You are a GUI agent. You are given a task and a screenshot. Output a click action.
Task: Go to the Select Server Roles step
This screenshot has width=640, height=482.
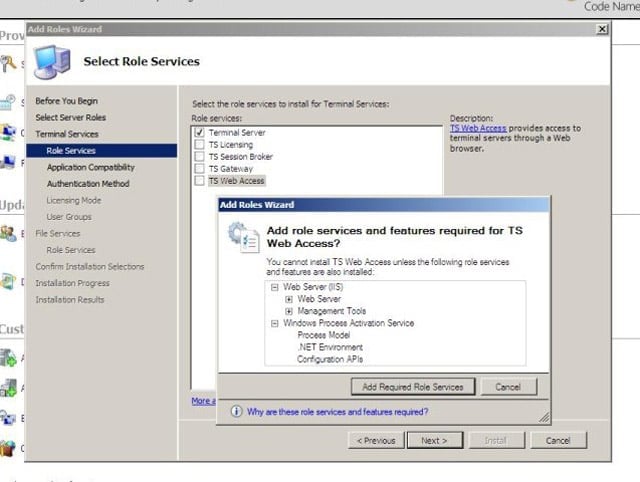tap(71, 118)
